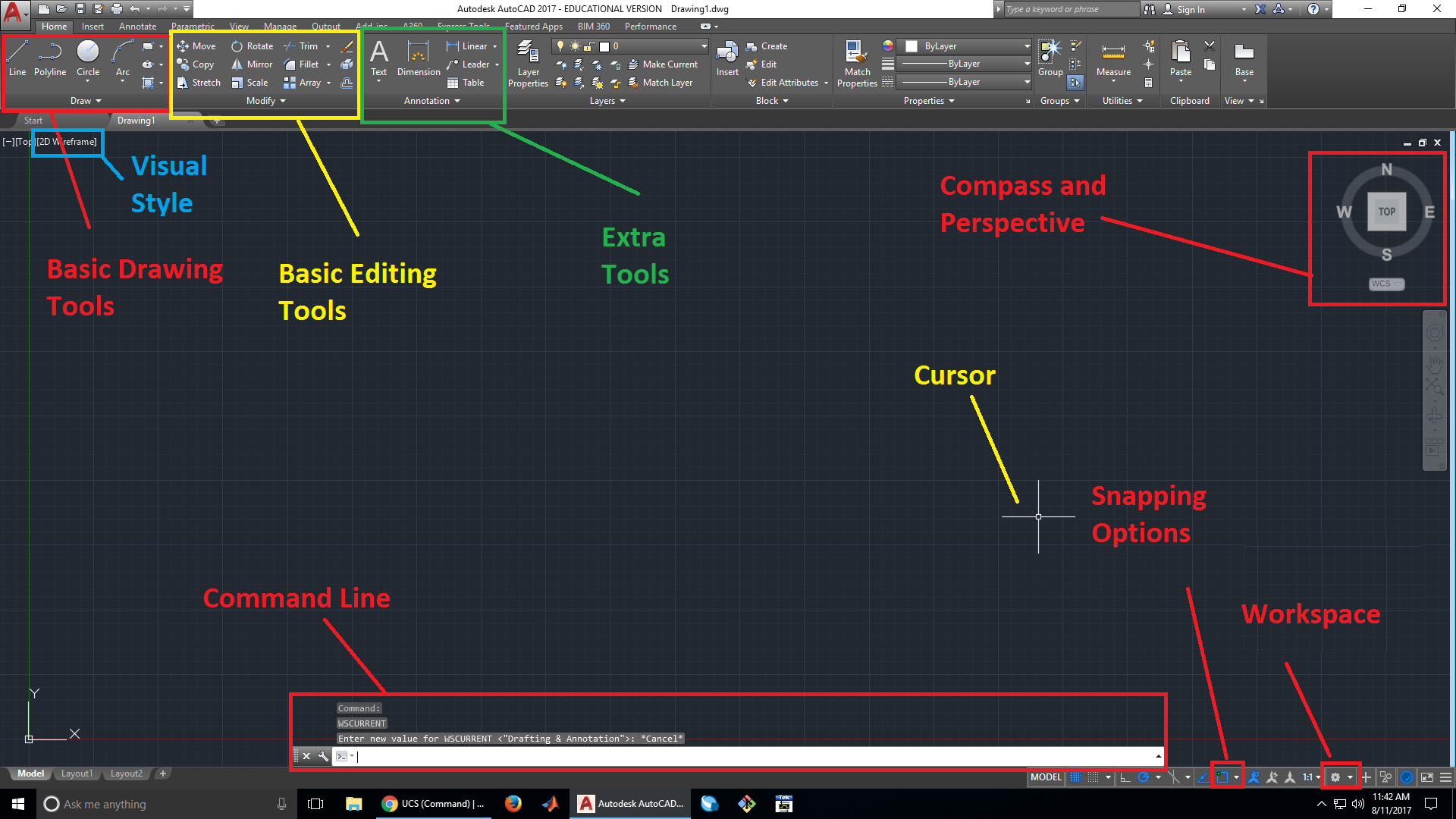Click the Mirror editing tool
This screenshot has height=819, width=1456.
click(252, 65)
